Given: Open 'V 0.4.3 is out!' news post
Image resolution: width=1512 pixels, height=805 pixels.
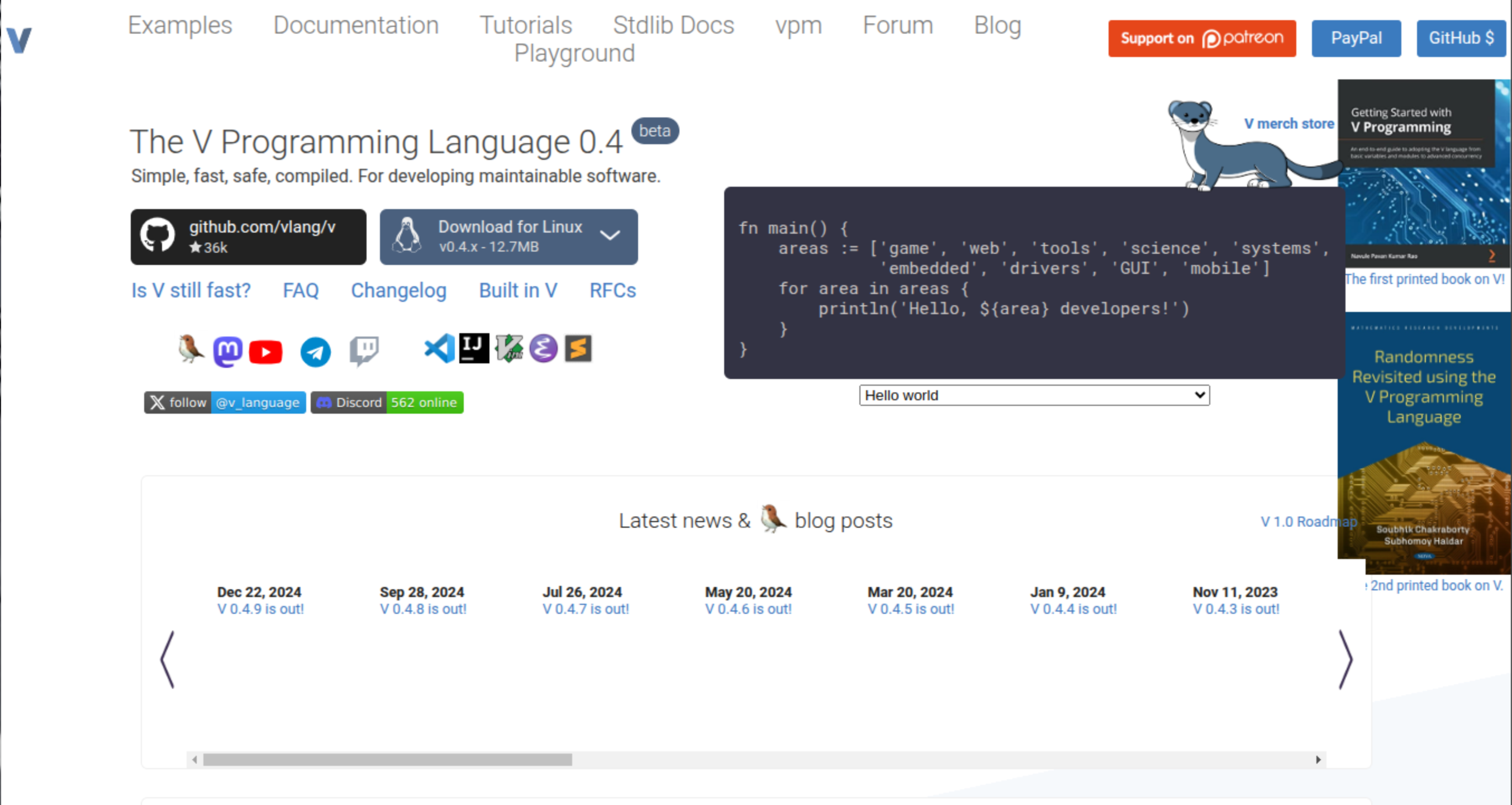Looking at the screenshot, I should [1236, 609].
